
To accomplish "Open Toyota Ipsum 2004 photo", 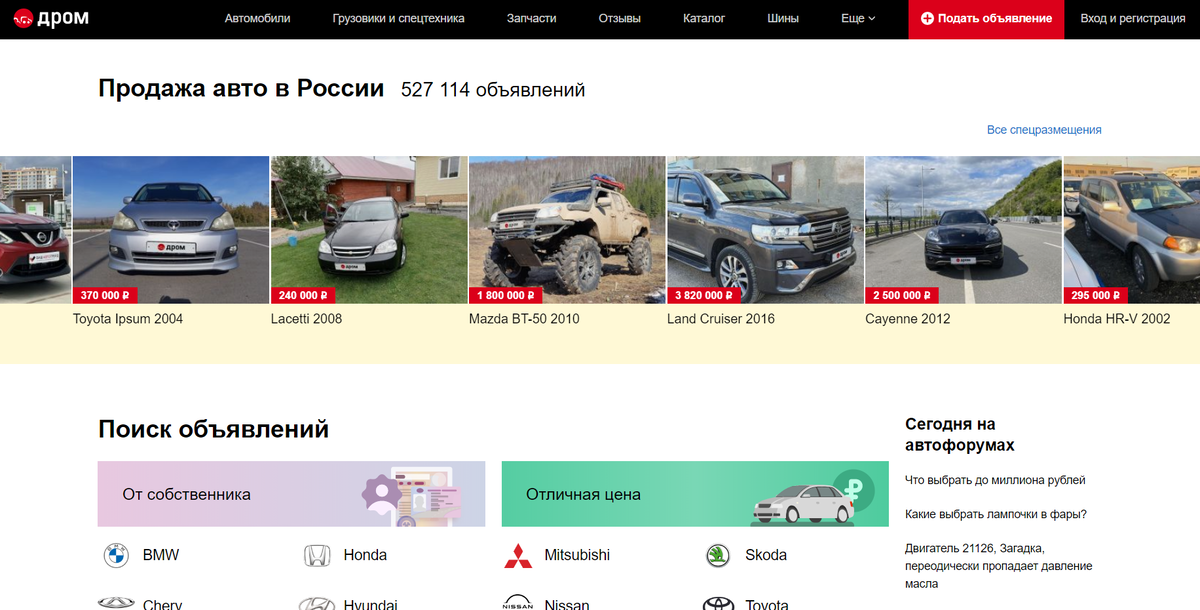I will [x=171, y=230].
